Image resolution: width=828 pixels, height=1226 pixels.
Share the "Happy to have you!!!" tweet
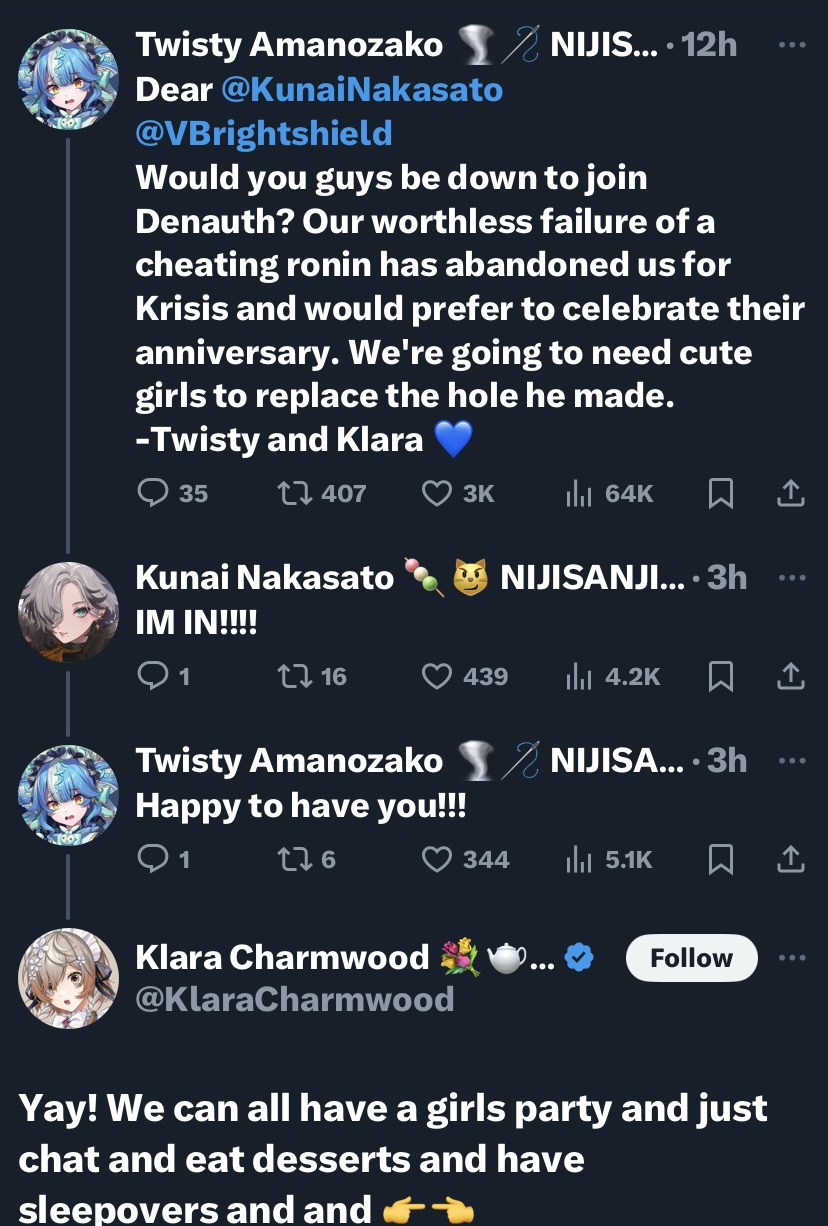[x=790, y=860]
